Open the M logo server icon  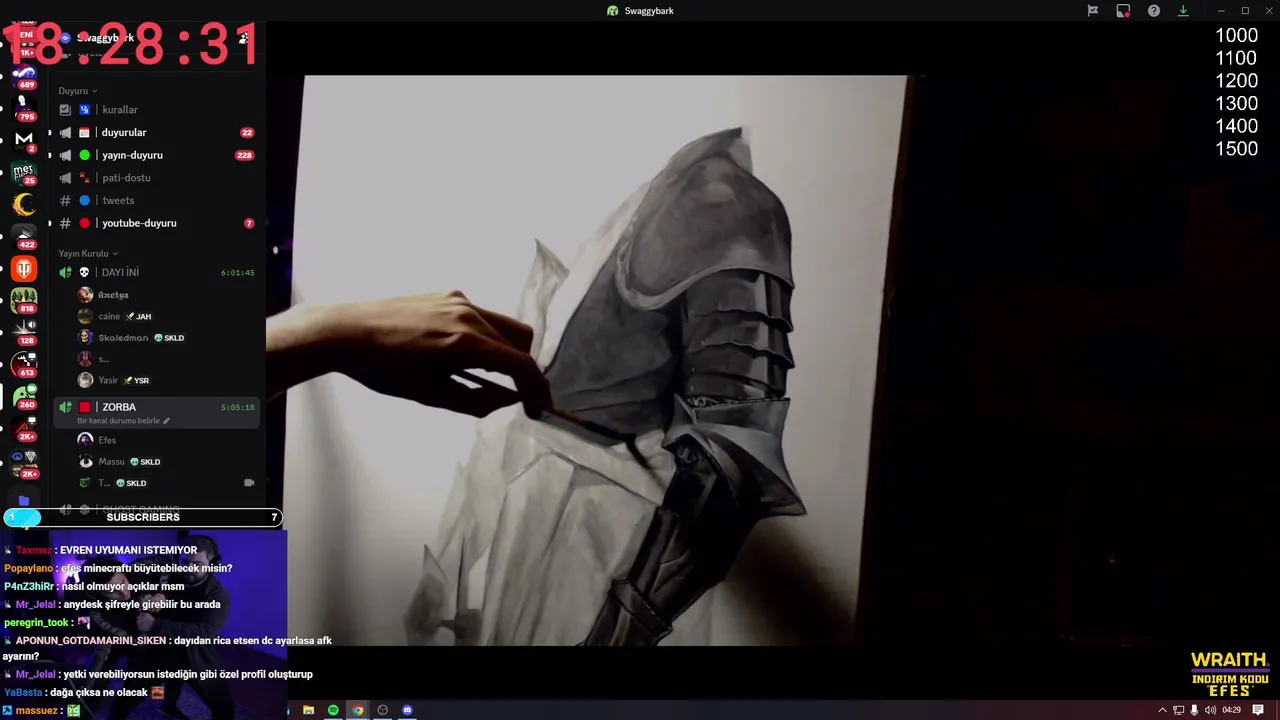click(24, 139)
